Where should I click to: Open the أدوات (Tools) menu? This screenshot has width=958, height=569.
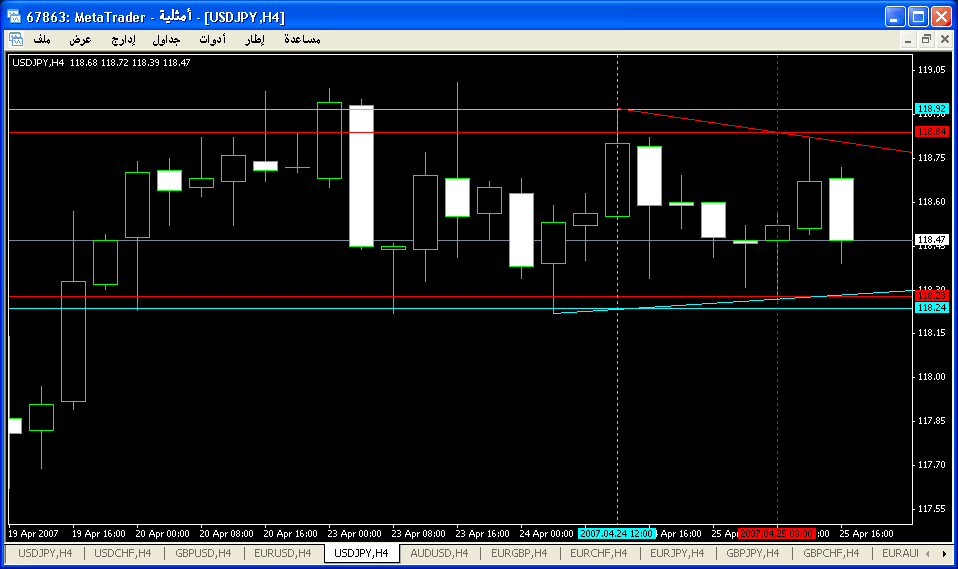coord(212,39)
